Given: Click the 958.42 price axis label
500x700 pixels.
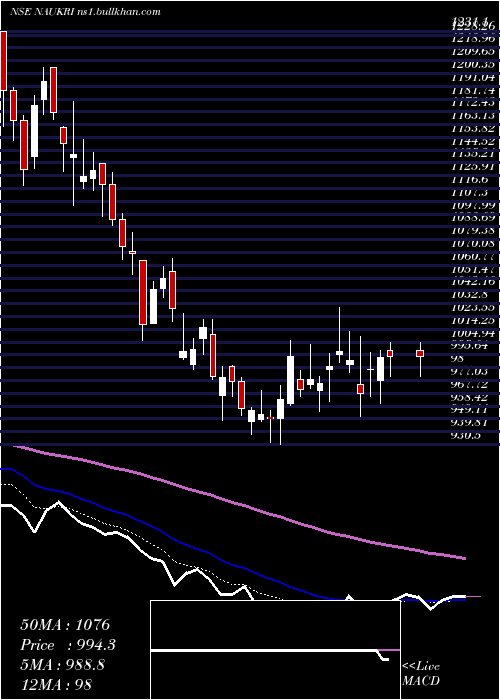Looking at the screenshot, I should click(470, 397).
